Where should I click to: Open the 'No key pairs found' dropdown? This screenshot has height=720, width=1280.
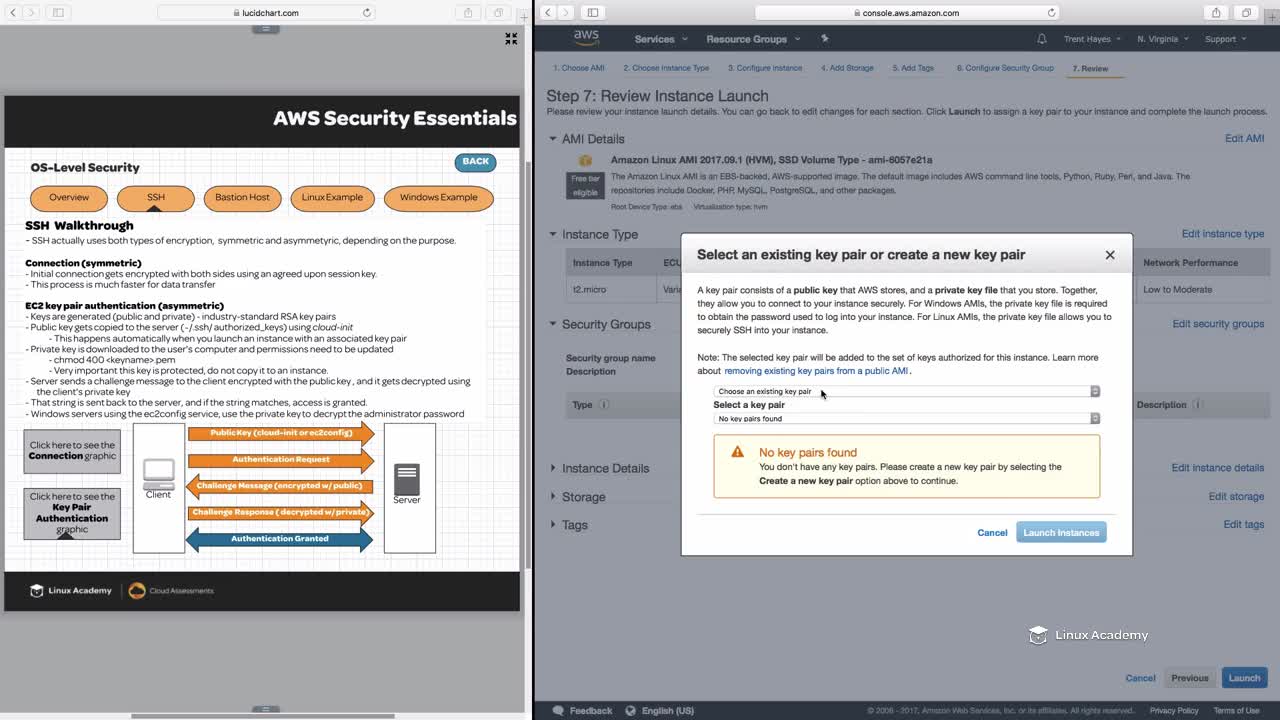[907, 418]
